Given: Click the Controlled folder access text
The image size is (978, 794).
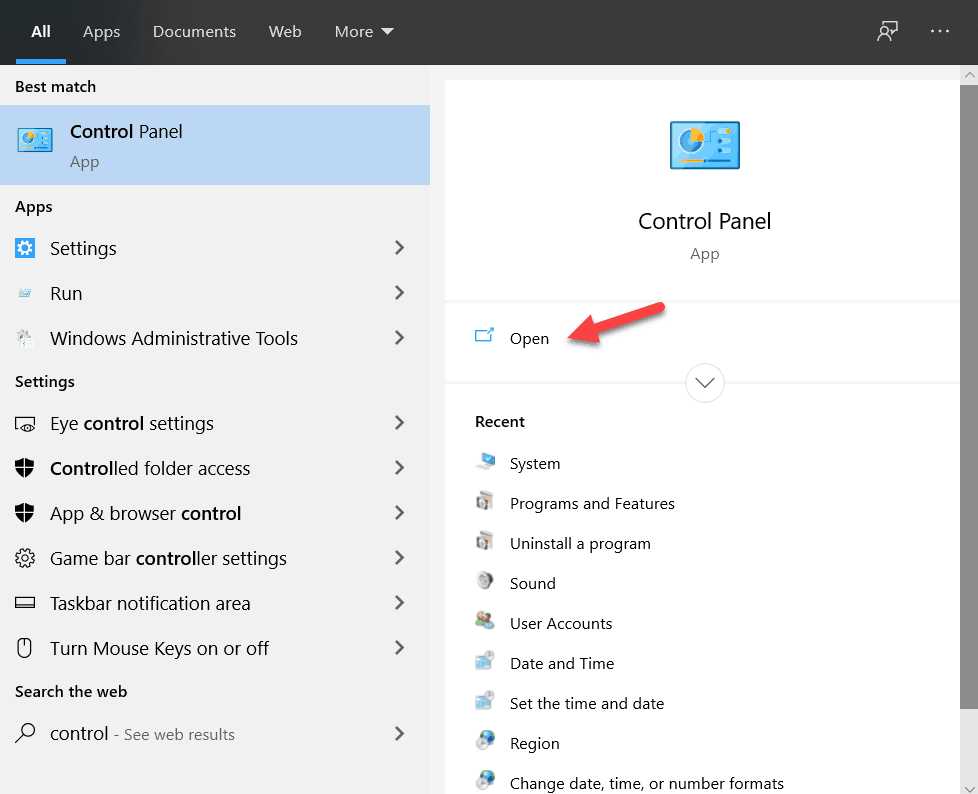Looking at the screenshot, I should click(x=150, y=468).
